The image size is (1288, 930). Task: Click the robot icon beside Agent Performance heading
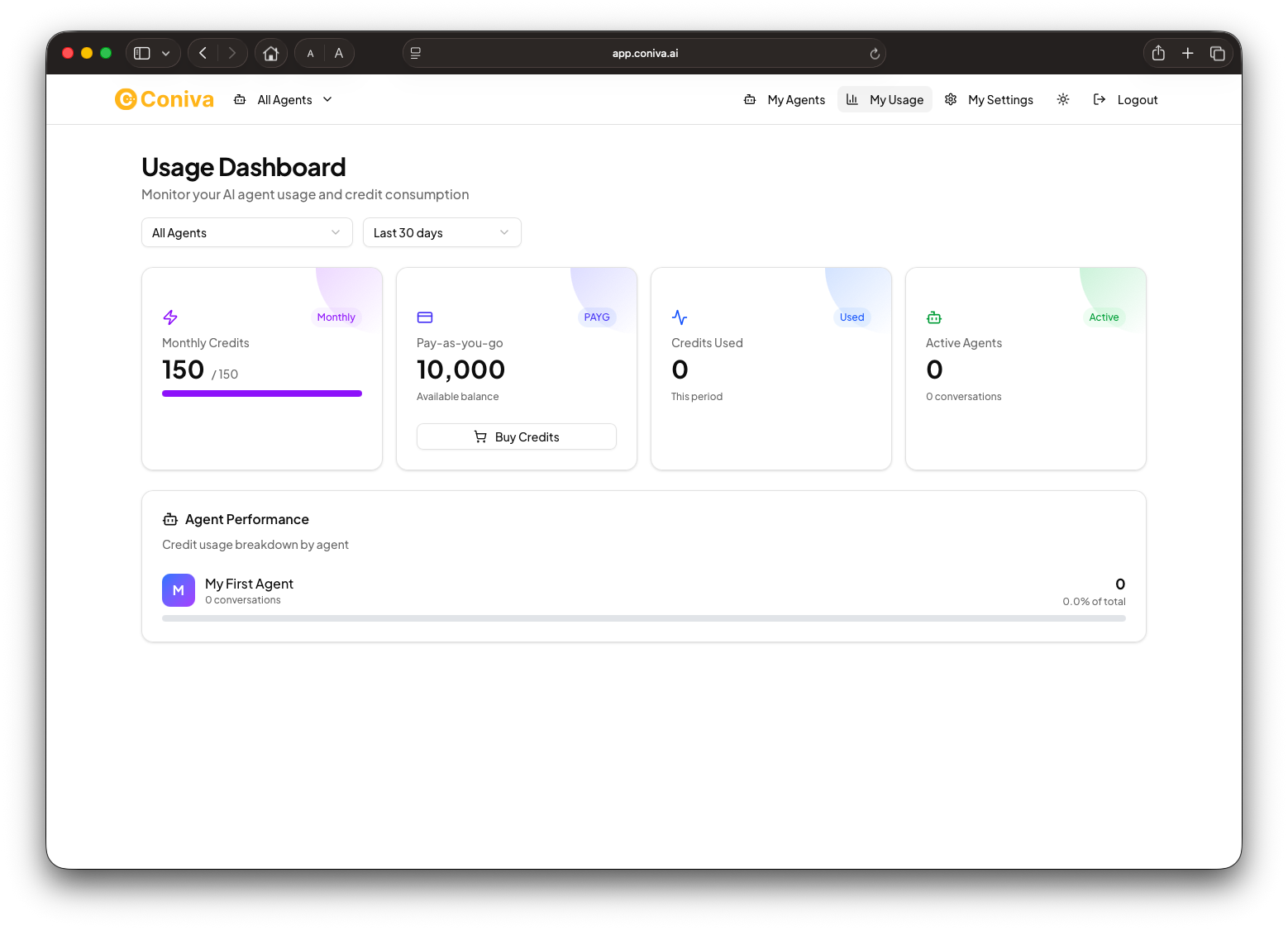point(169,518)
